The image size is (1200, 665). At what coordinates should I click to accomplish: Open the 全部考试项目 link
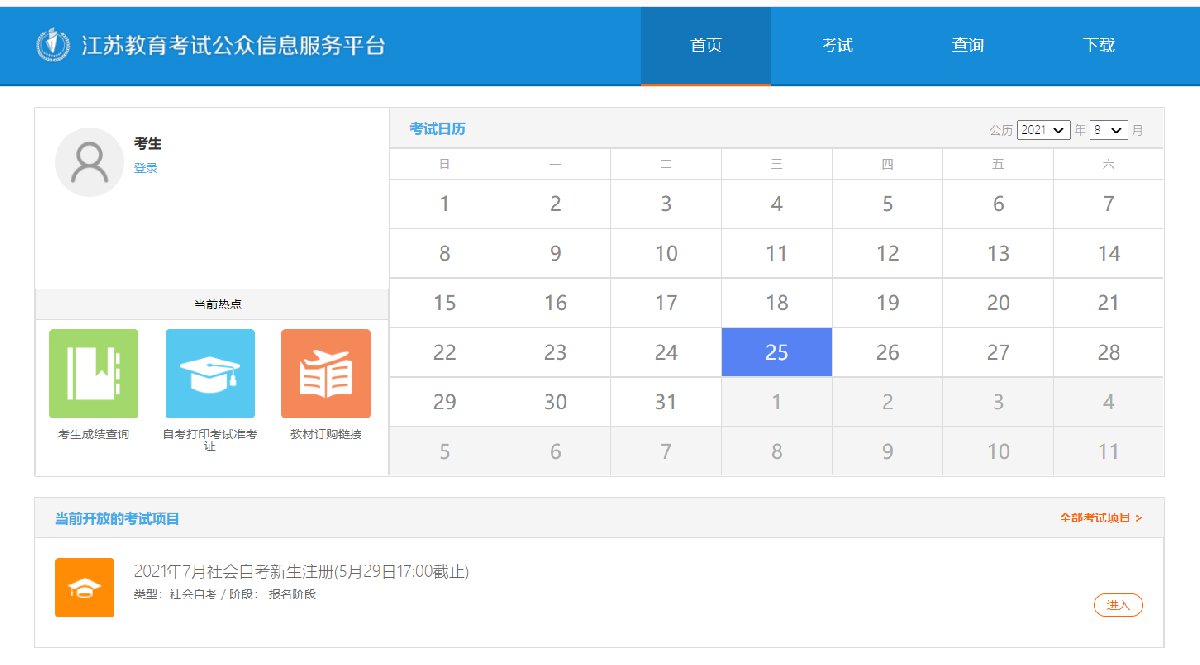tap(1101, 518)
